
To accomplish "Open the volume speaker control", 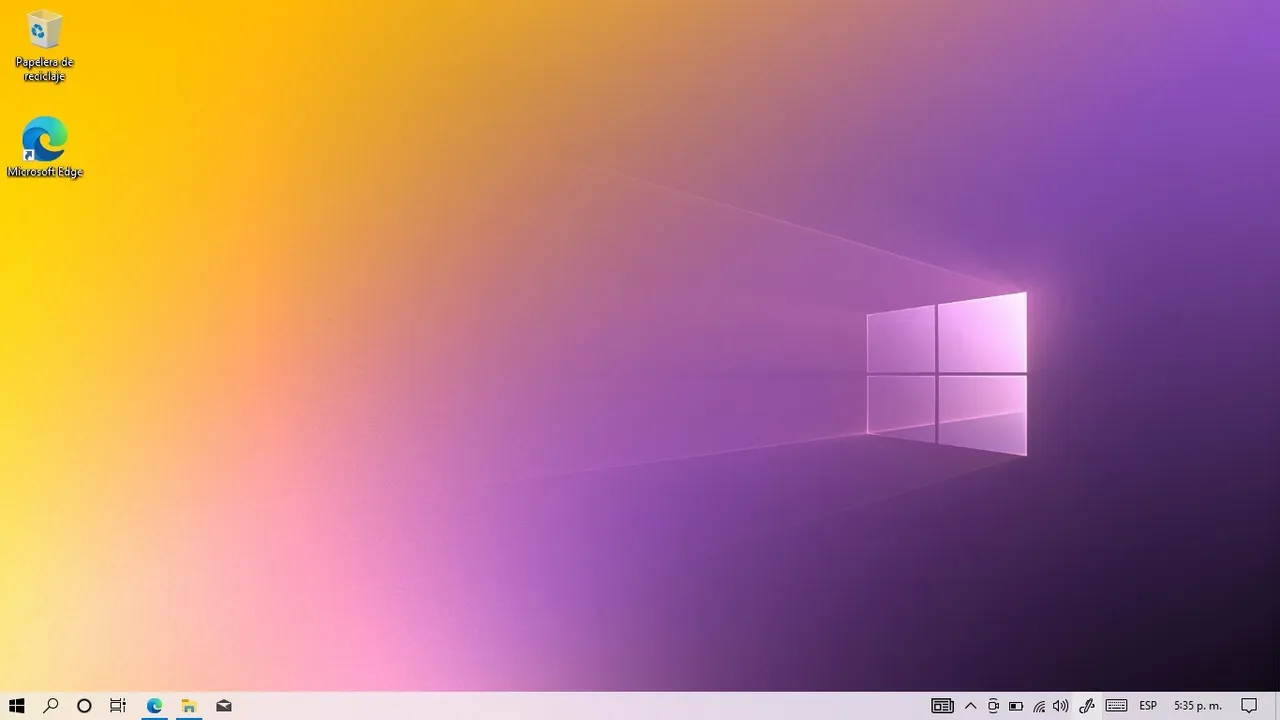I will (x=1061, y=706).
